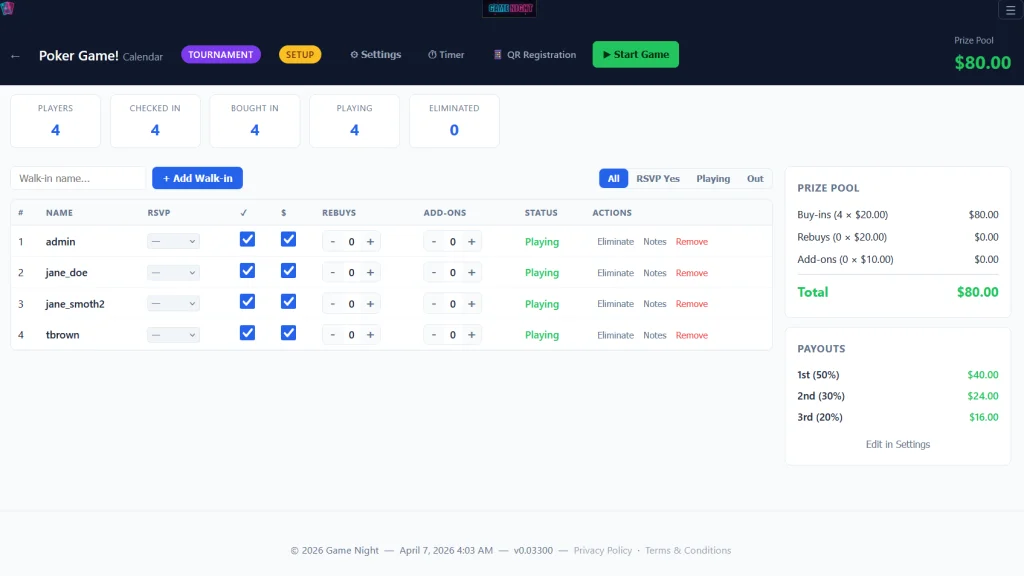Screen dimensions: 1024x576
Task: Increase rebuys for jane_doe
Action: click(370, 272)
